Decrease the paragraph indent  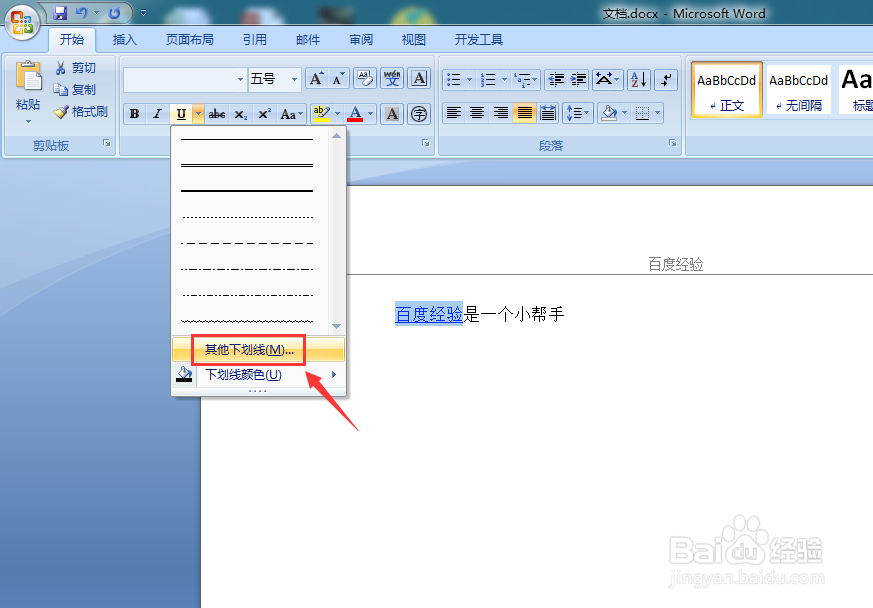pyautogui.click(x=556, y=80)
